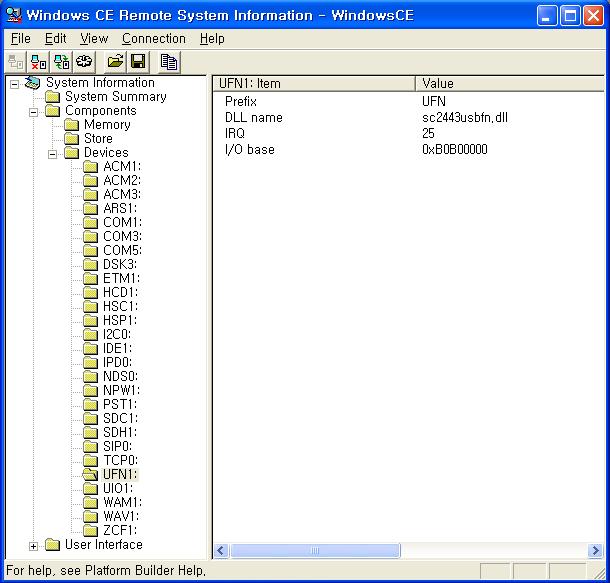Click the save floppy disk toolbar icon
The height and width of the screenshot is (583, 610).
[138, 62]
